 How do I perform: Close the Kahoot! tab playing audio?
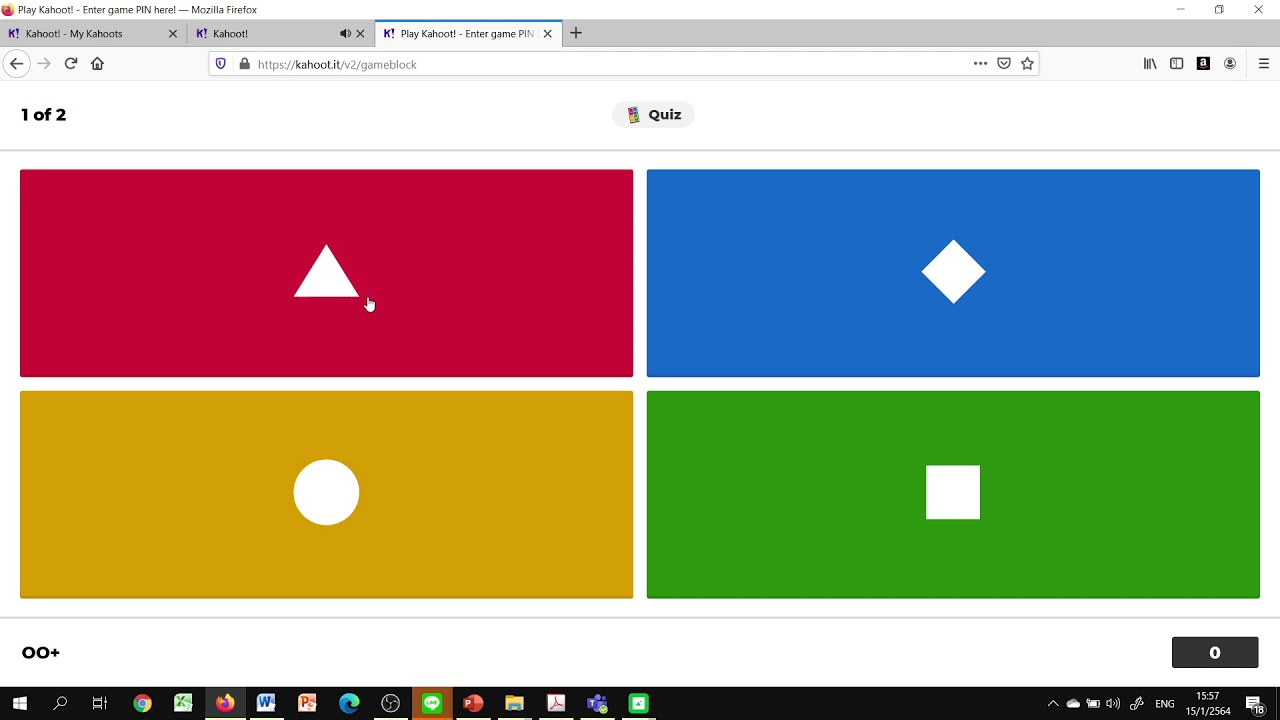pos(361,33)
